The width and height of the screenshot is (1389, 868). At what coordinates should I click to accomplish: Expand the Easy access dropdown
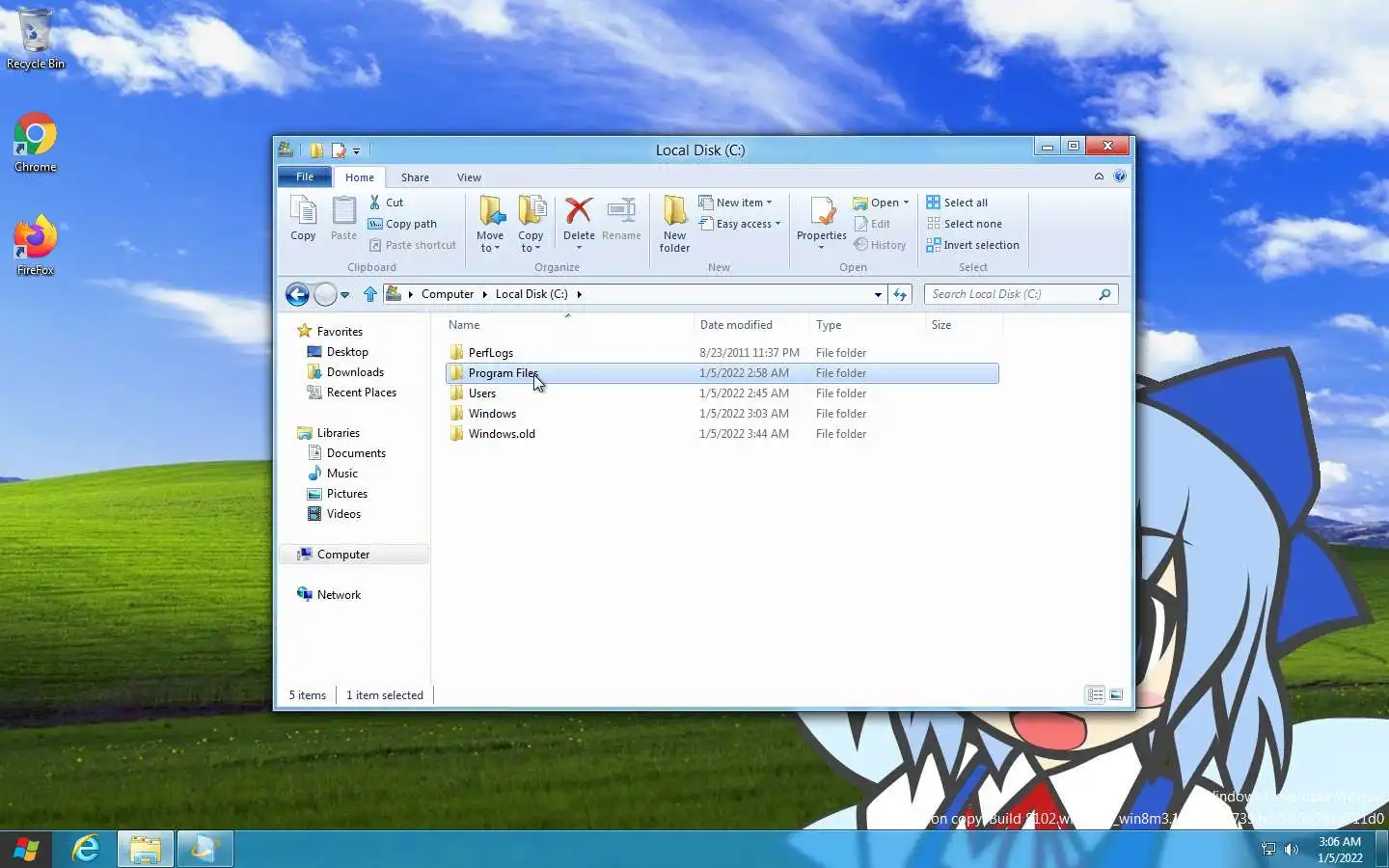pos(777,224)
